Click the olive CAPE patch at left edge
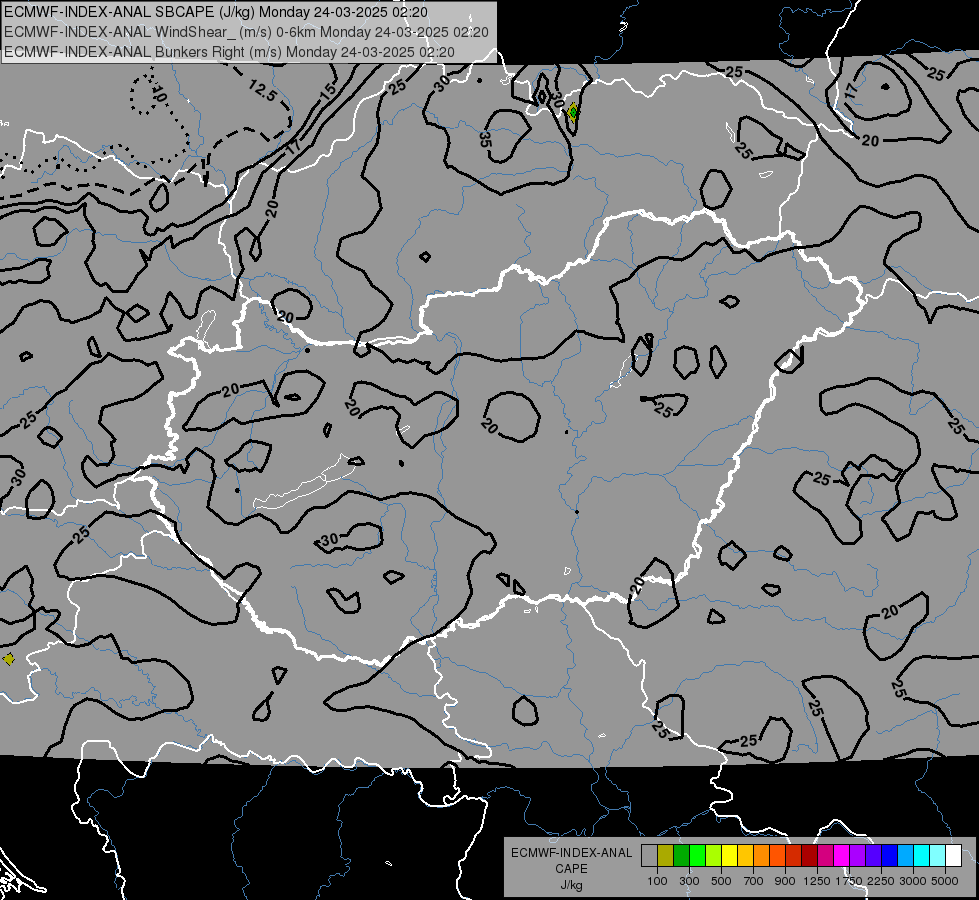979x900 pixels. click(x=8, y=659)
